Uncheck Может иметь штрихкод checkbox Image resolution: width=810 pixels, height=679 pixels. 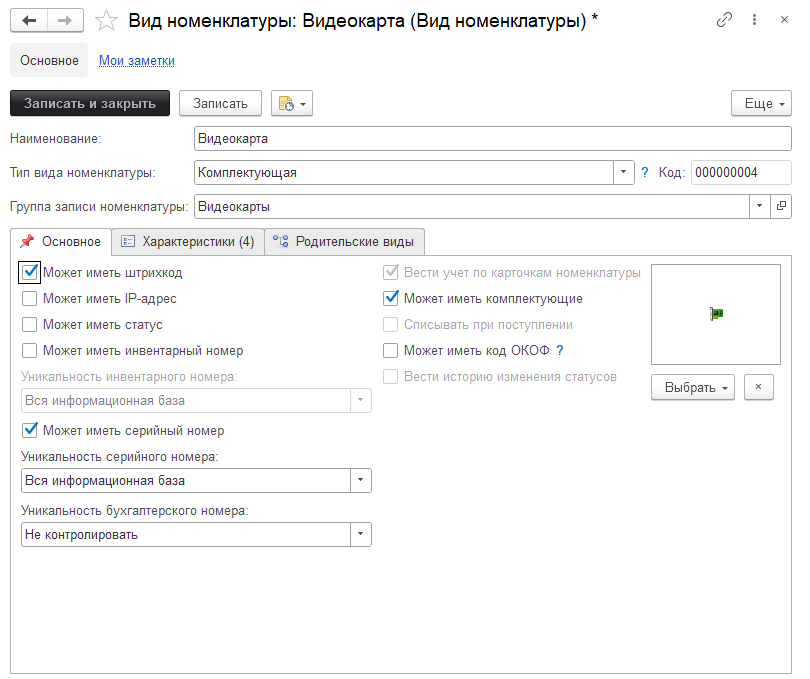pos(30,272)
